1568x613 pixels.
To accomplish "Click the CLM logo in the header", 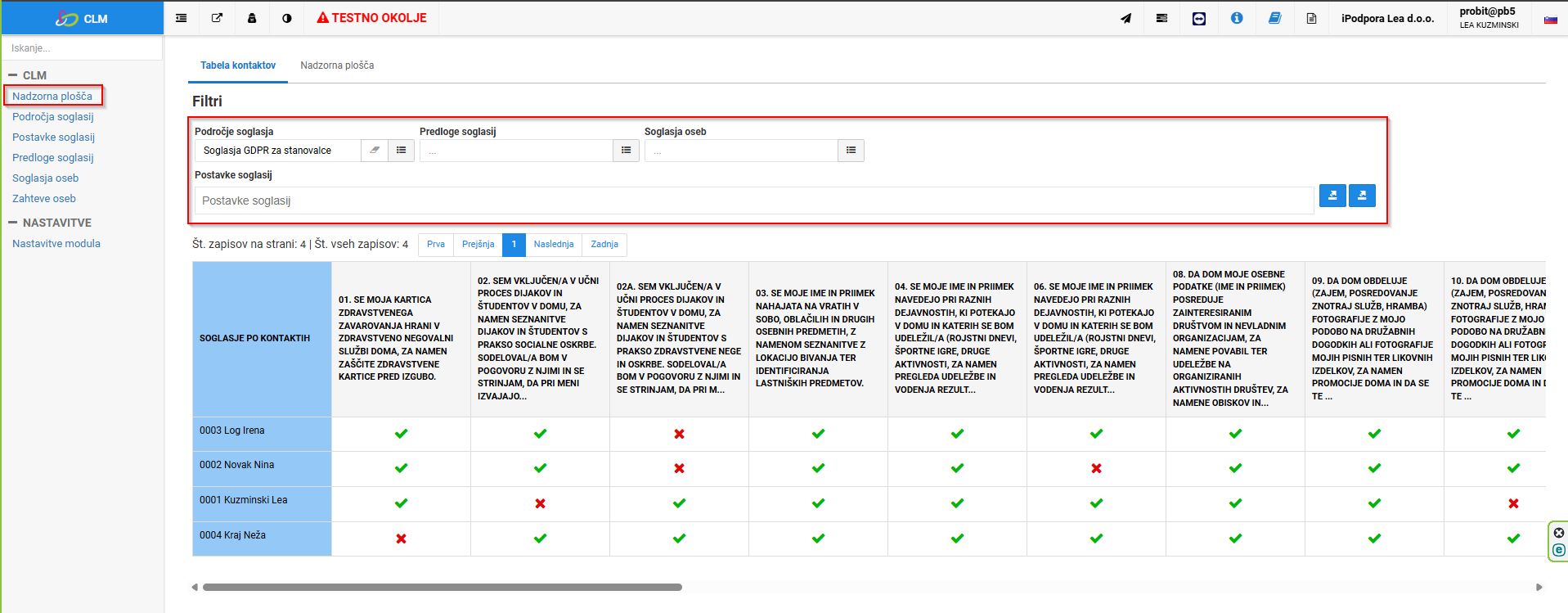I will 82,18.
